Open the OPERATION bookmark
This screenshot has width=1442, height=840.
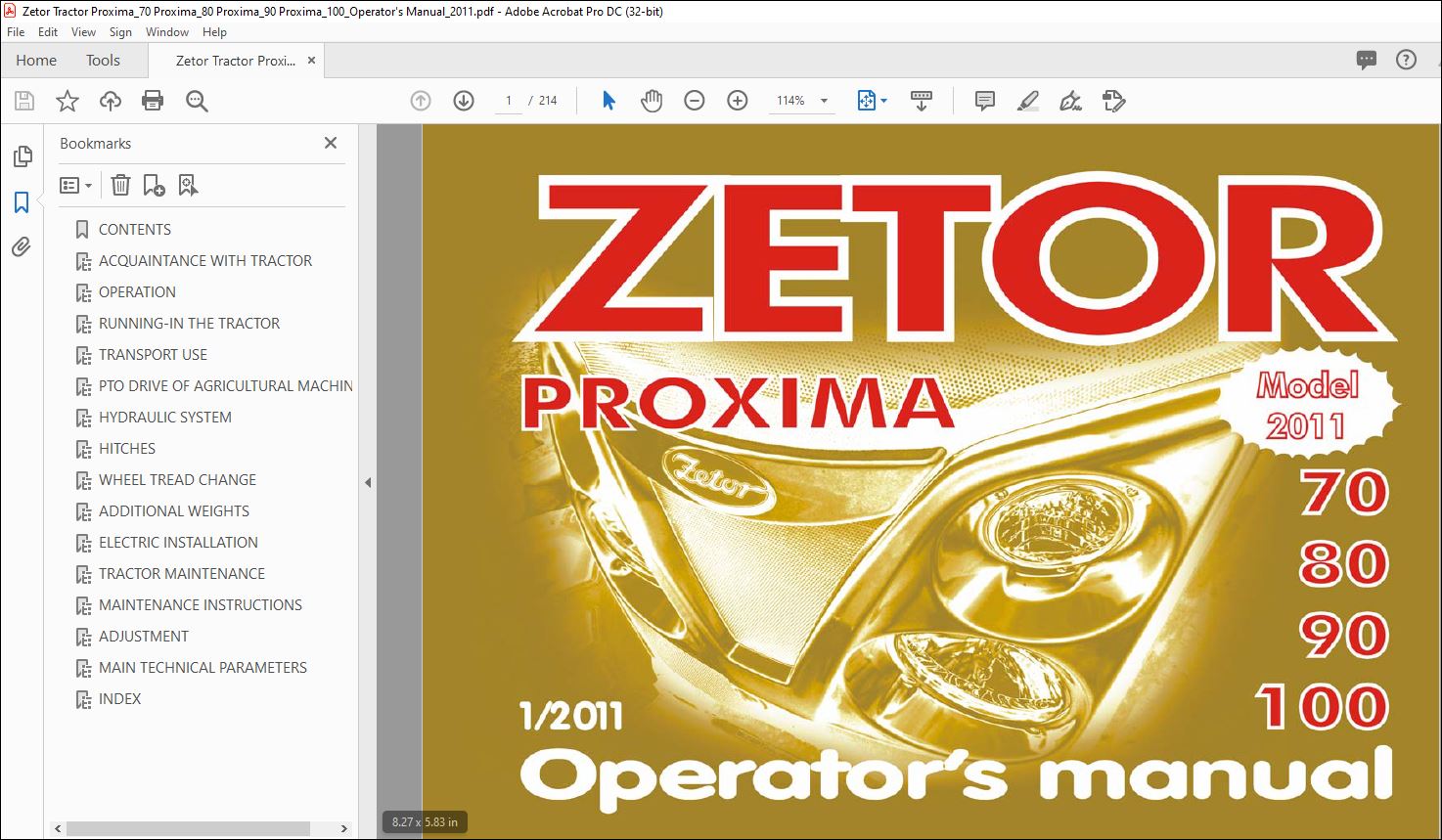tap(137, 291)
